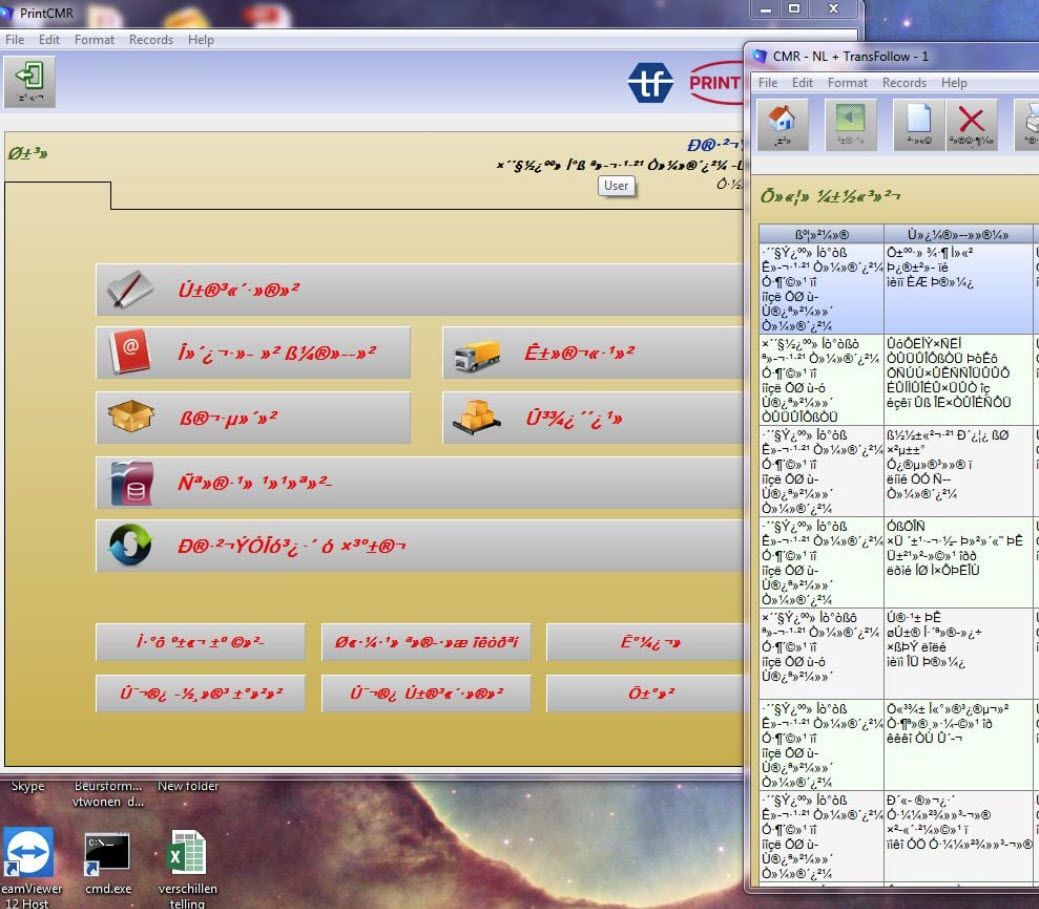This screenshot has width=1039, height=909.
Task: Open the Records menu in PrintCMR window
Action: (151, 40)
